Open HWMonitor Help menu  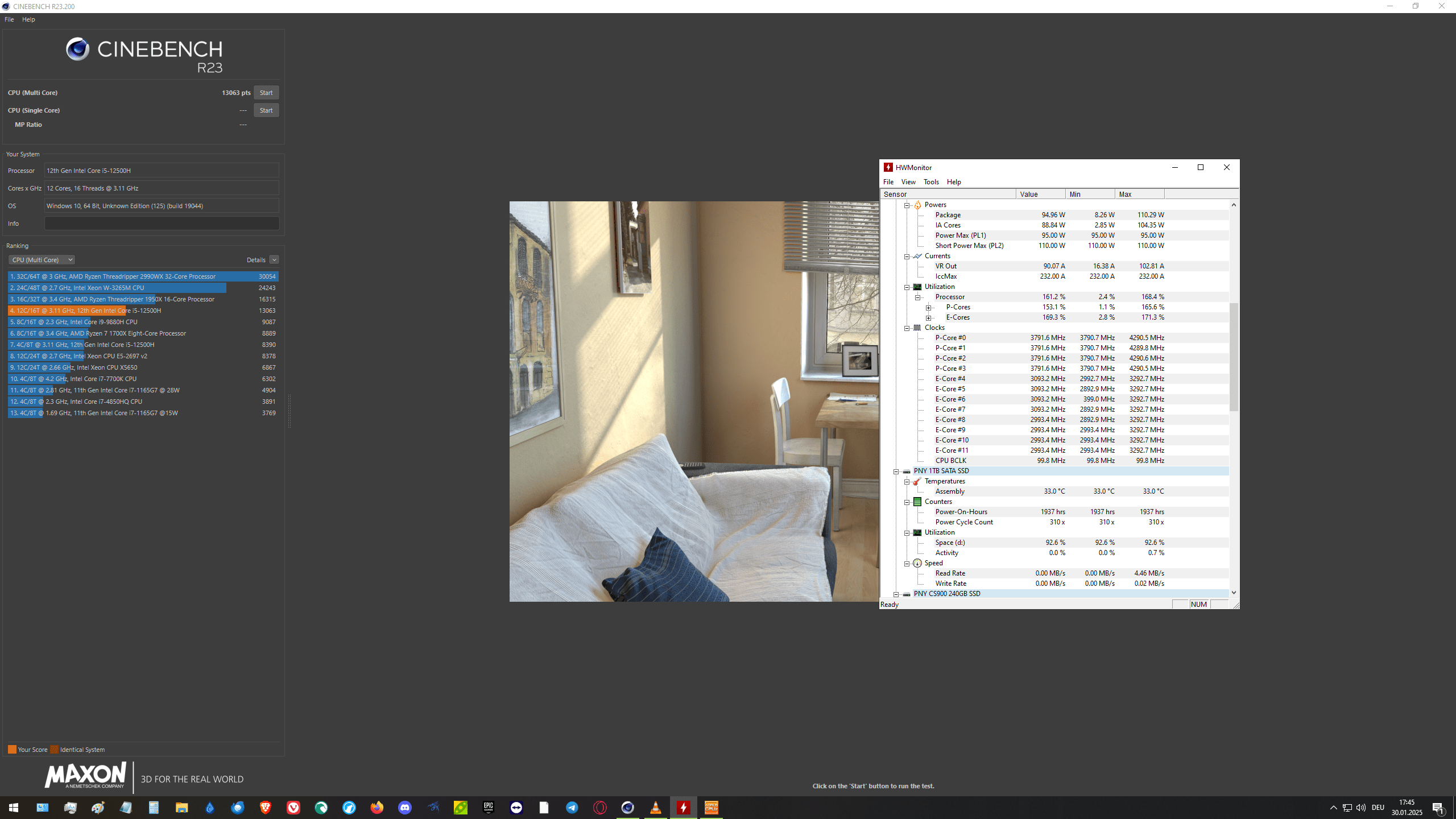(954, 182)
